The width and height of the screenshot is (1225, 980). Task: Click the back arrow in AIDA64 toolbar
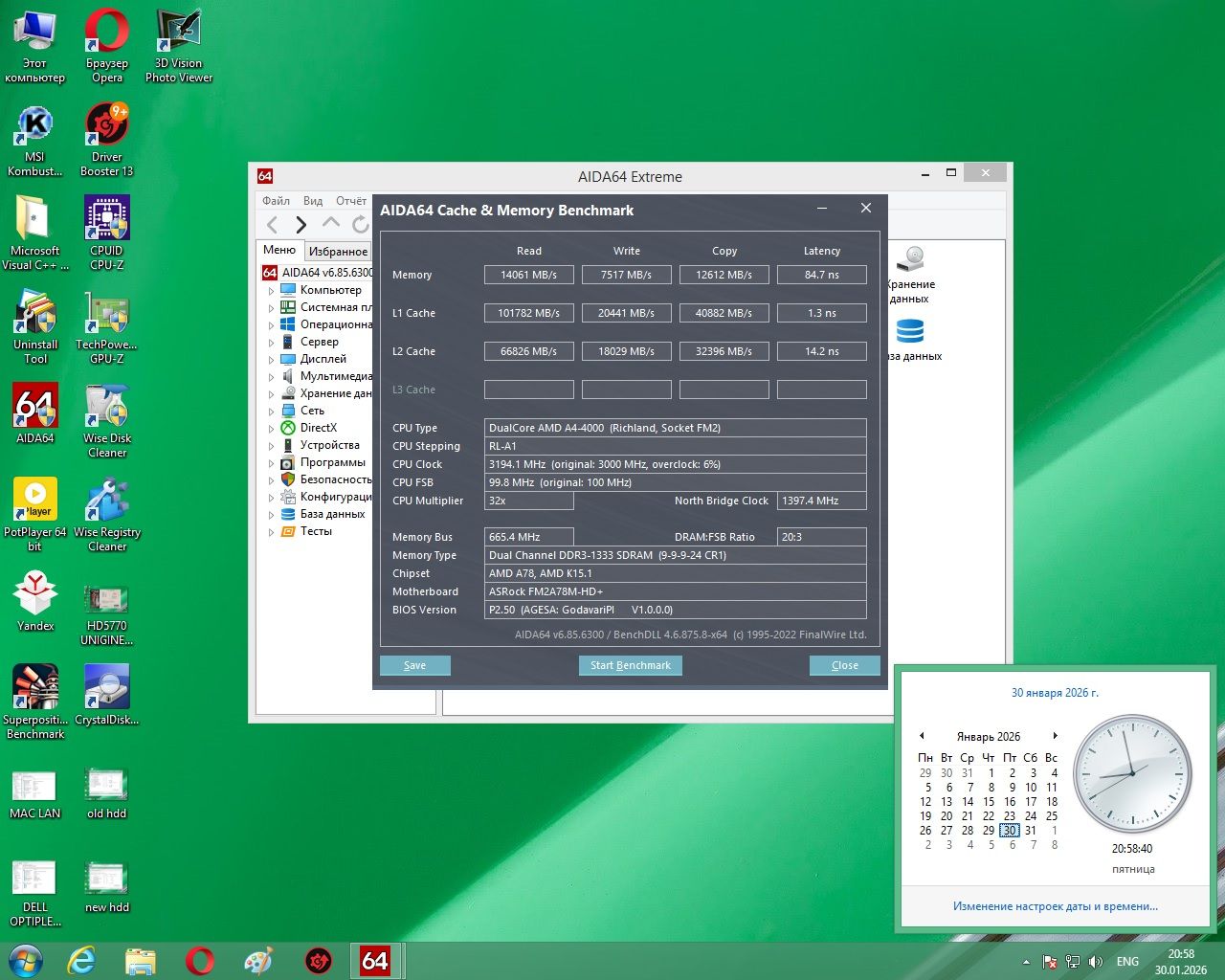coord(273,225)
